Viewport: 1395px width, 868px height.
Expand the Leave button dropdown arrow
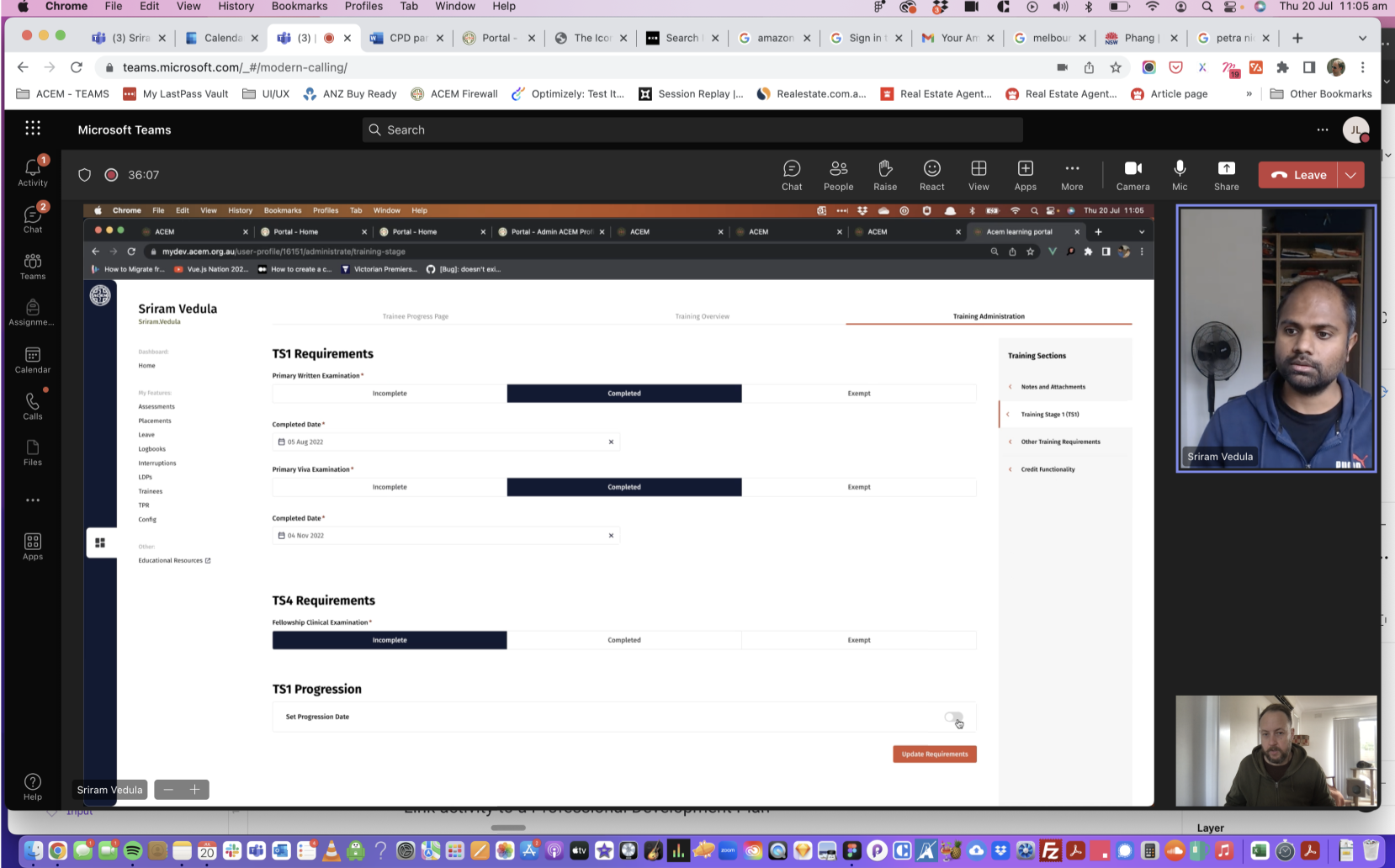click(x=1350, y=175)
